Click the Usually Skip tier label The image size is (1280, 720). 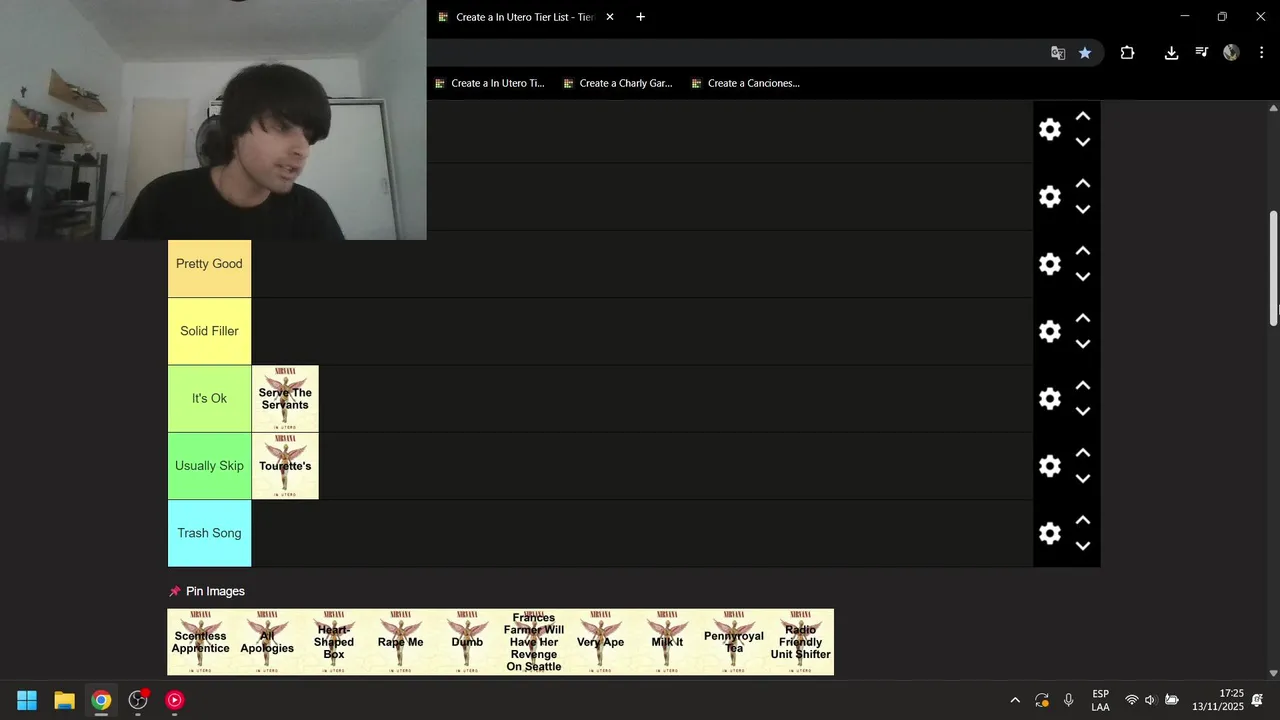(209, 466)
